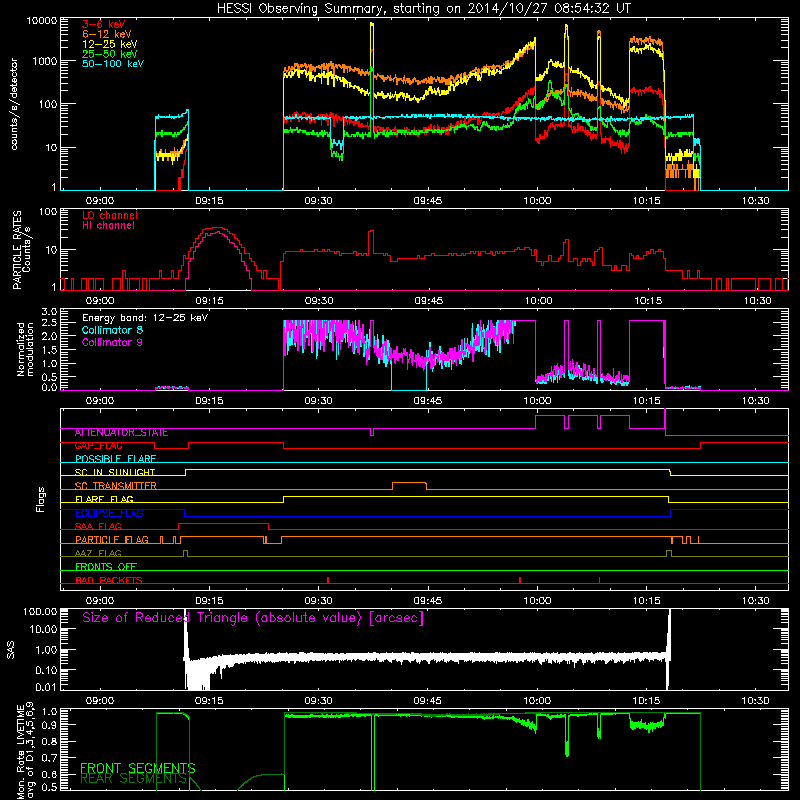This screenshot has height=800, width=800.
Task: Select the 6-12 keV legend label
Action: click(107, 34)
